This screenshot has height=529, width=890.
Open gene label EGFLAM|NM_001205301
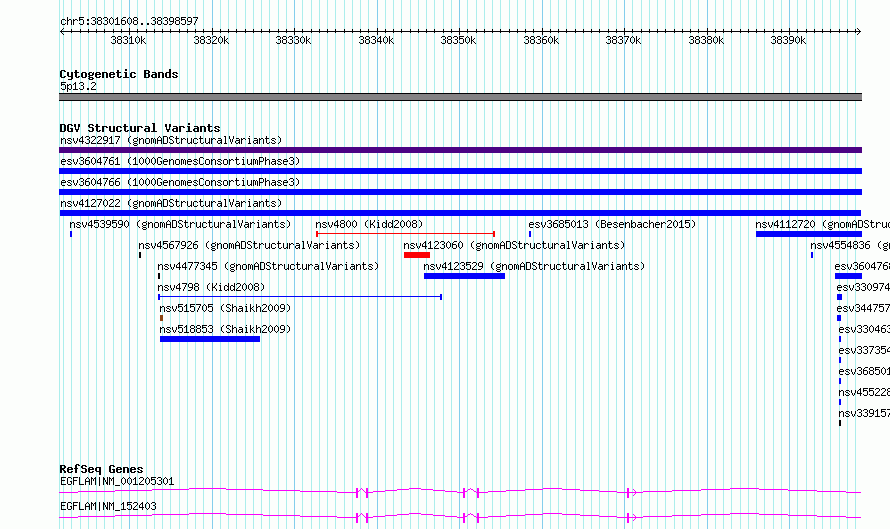(x=117, y=481)
